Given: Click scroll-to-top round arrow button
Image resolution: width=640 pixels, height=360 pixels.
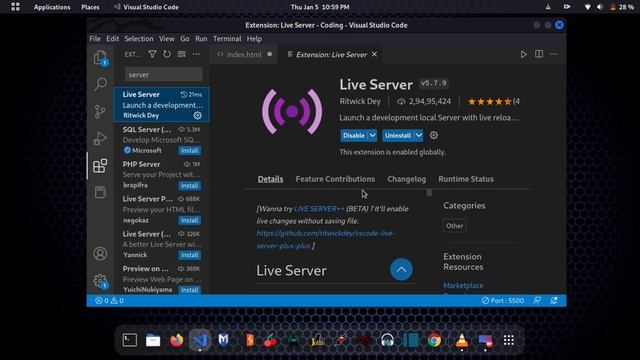Looking at the screenshot, I should 401,269.
